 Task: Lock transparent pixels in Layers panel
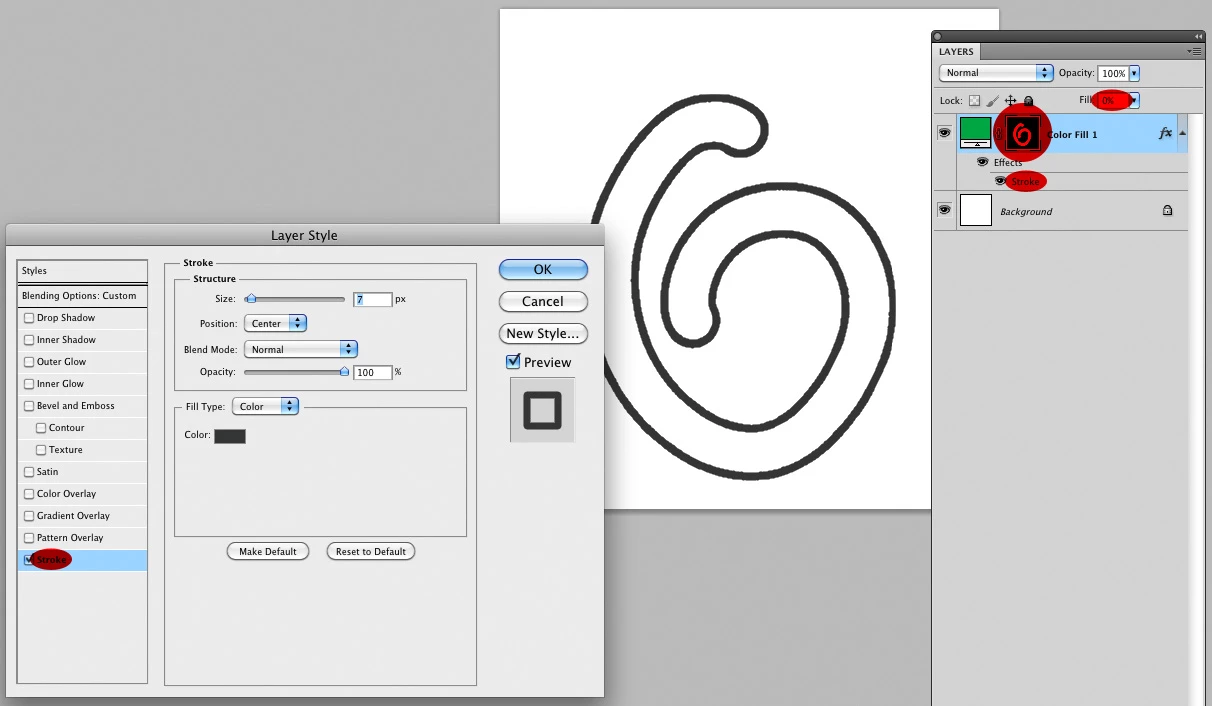974,101
